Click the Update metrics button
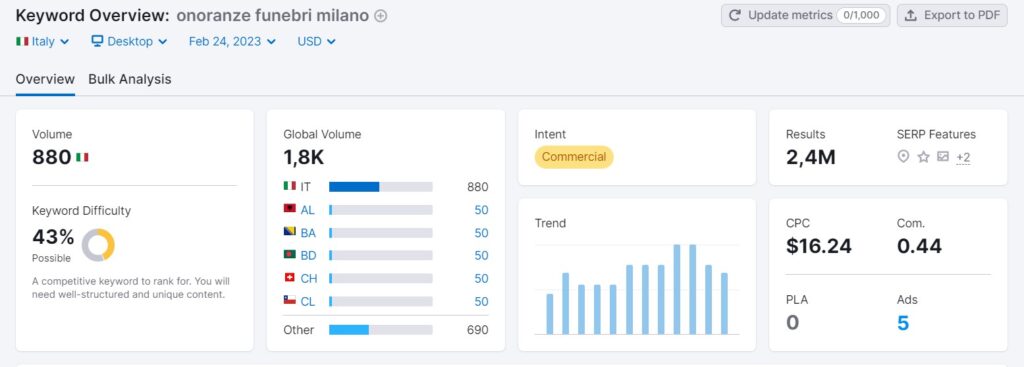 805,15
